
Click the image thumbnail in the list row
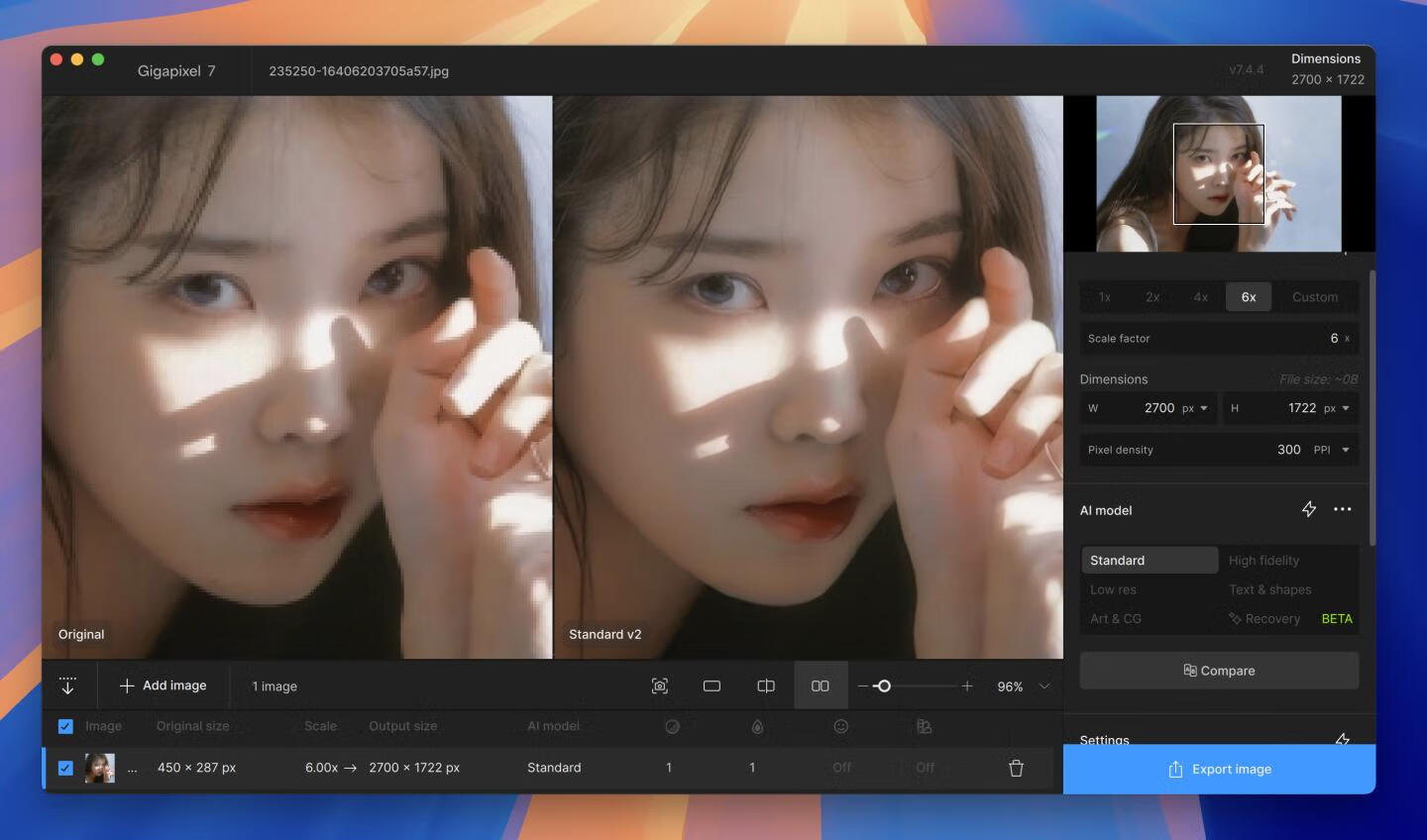coord(99,768)
